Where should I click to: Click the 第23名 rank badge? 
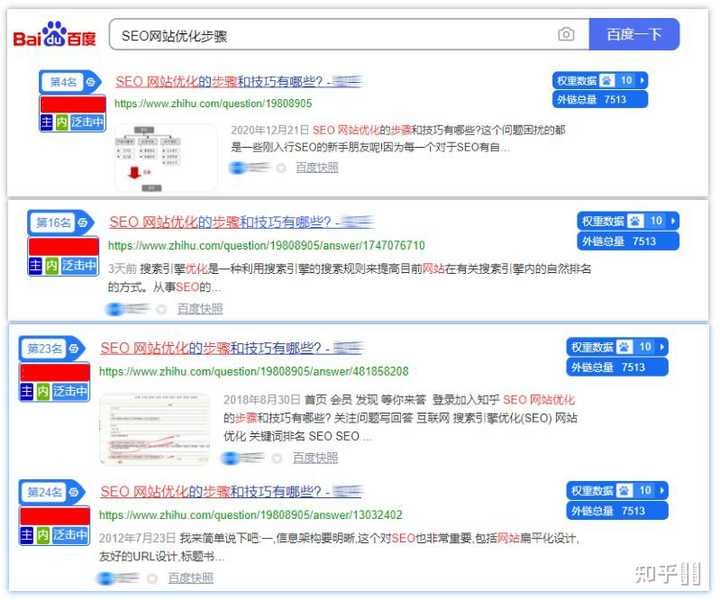[52, 349]
